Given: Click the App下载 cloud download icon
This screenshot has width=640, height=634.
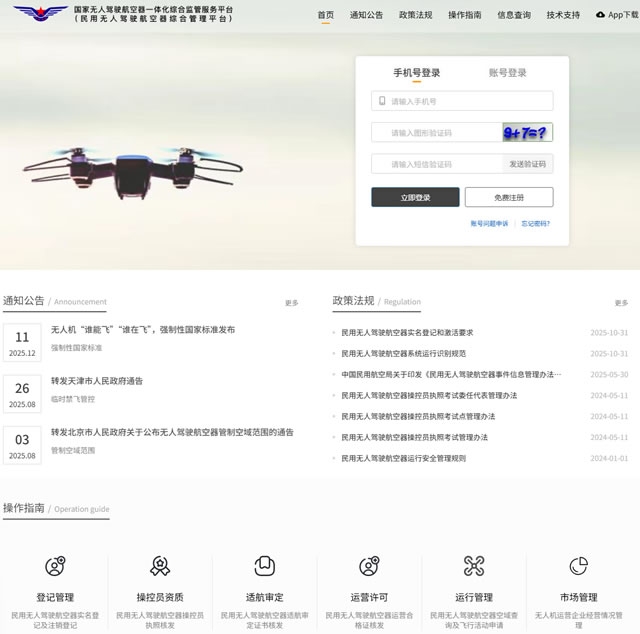Looking at the screenshot, I should point(600,15).
